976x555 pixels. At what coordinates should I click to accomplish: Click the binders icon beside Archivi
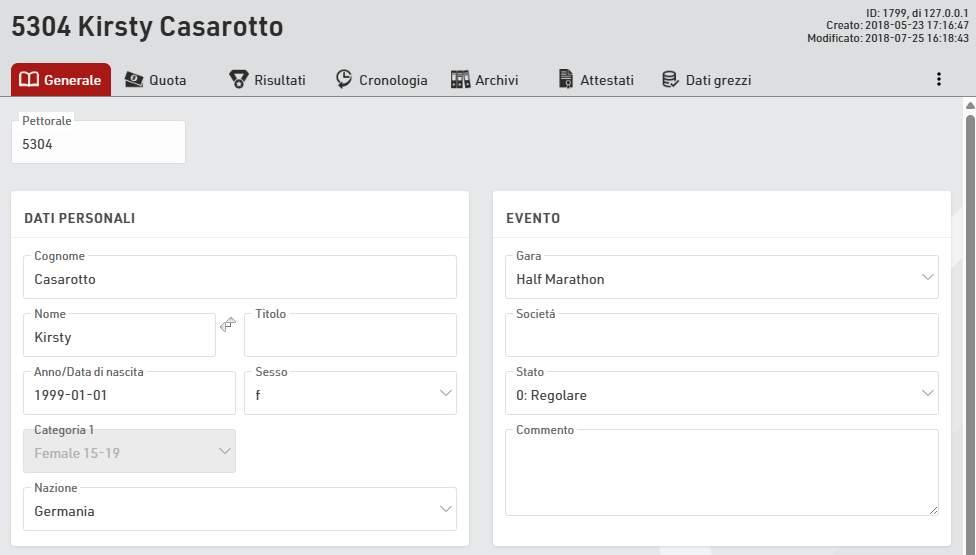(x=460, y=80)
